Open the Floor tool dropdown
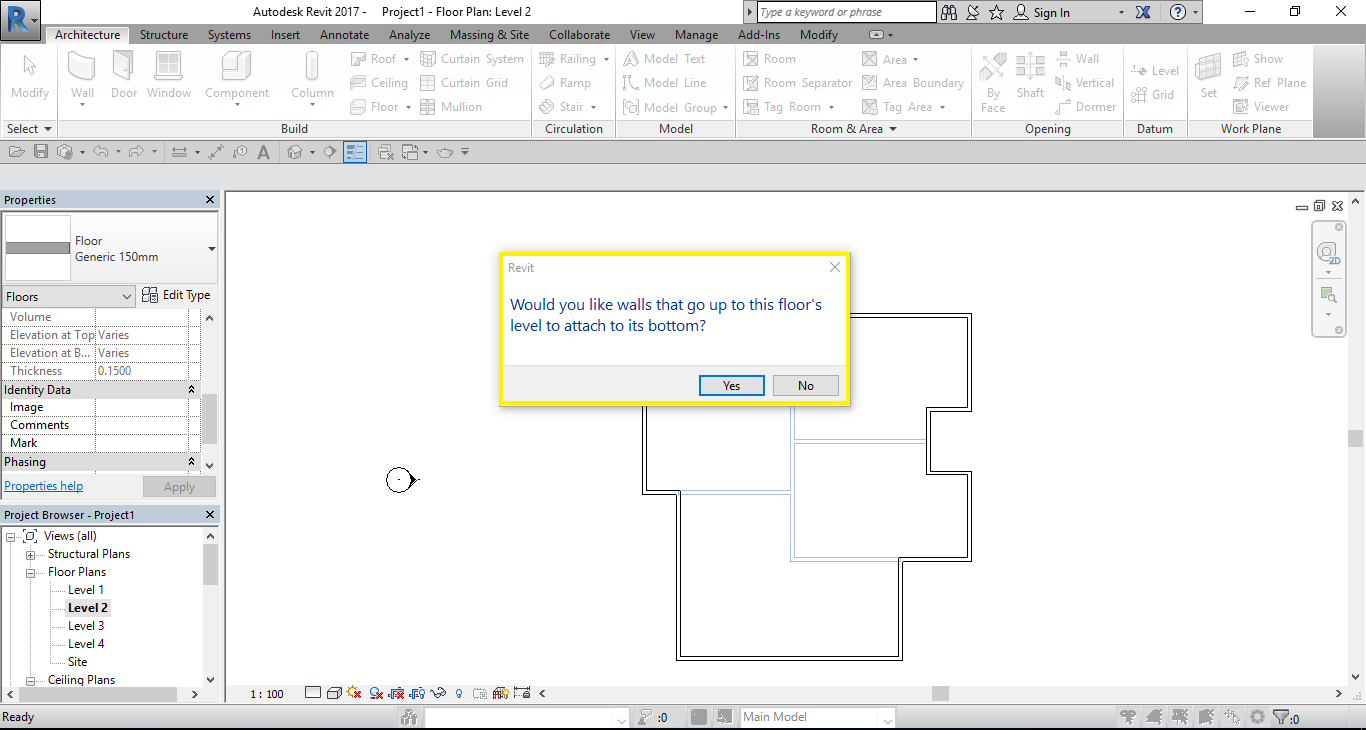This screenshot has width=1366, height=730. click(408, 107)
